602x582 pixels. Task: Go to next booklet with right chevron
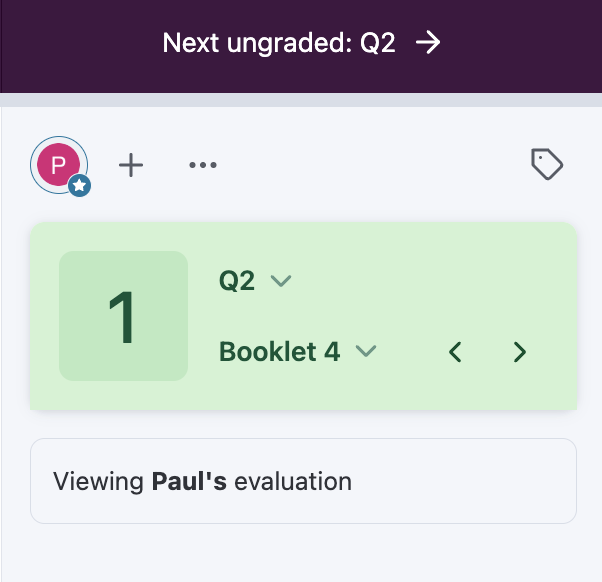(x=519, y=352)
